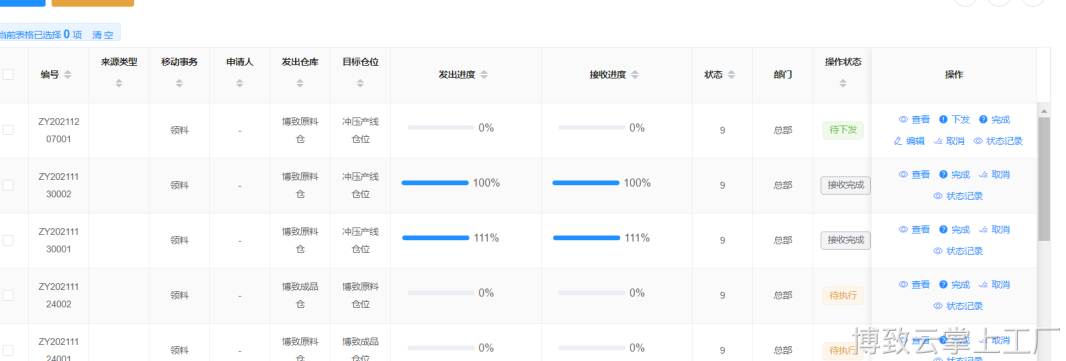Click 下发 for order ZY20211207001

[x=955, y=120]
